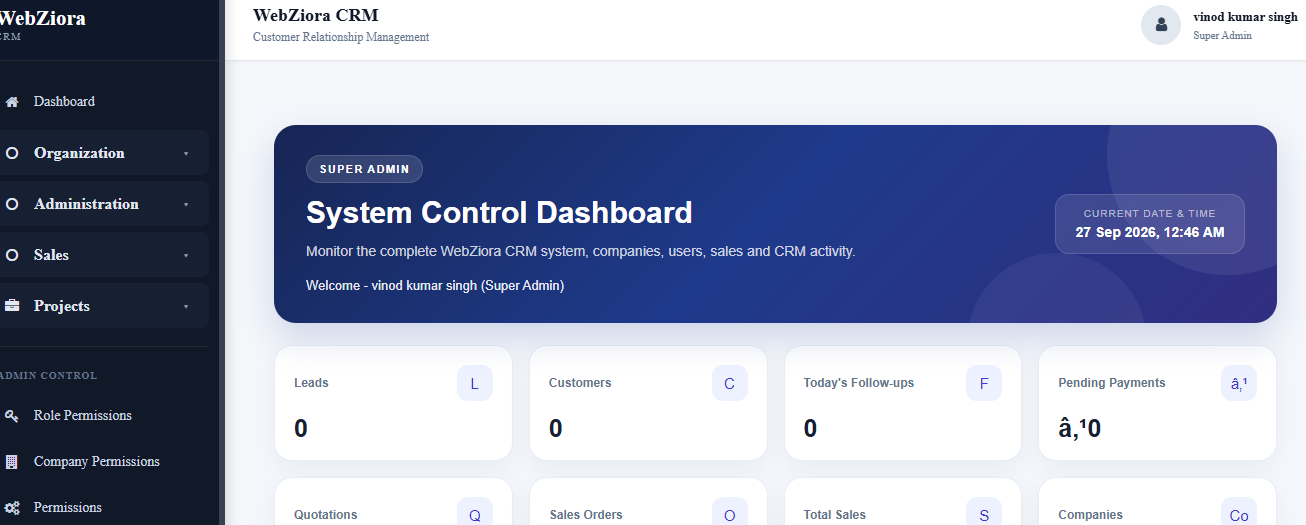Open the Customers stat card
This screenshot has width=1306, height=525.
648,404
